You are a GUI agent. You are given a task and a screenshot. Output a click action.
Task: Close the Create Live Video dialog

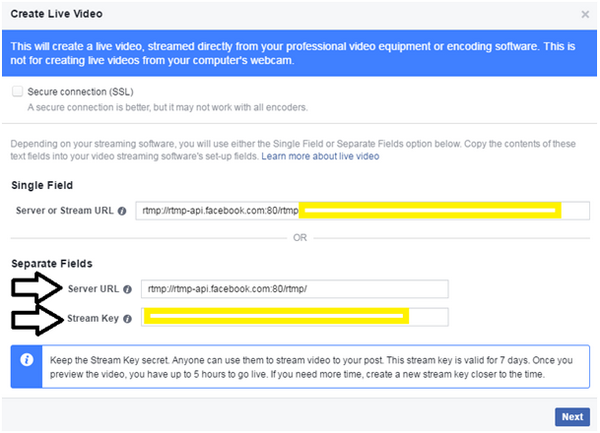click(584, 15)
